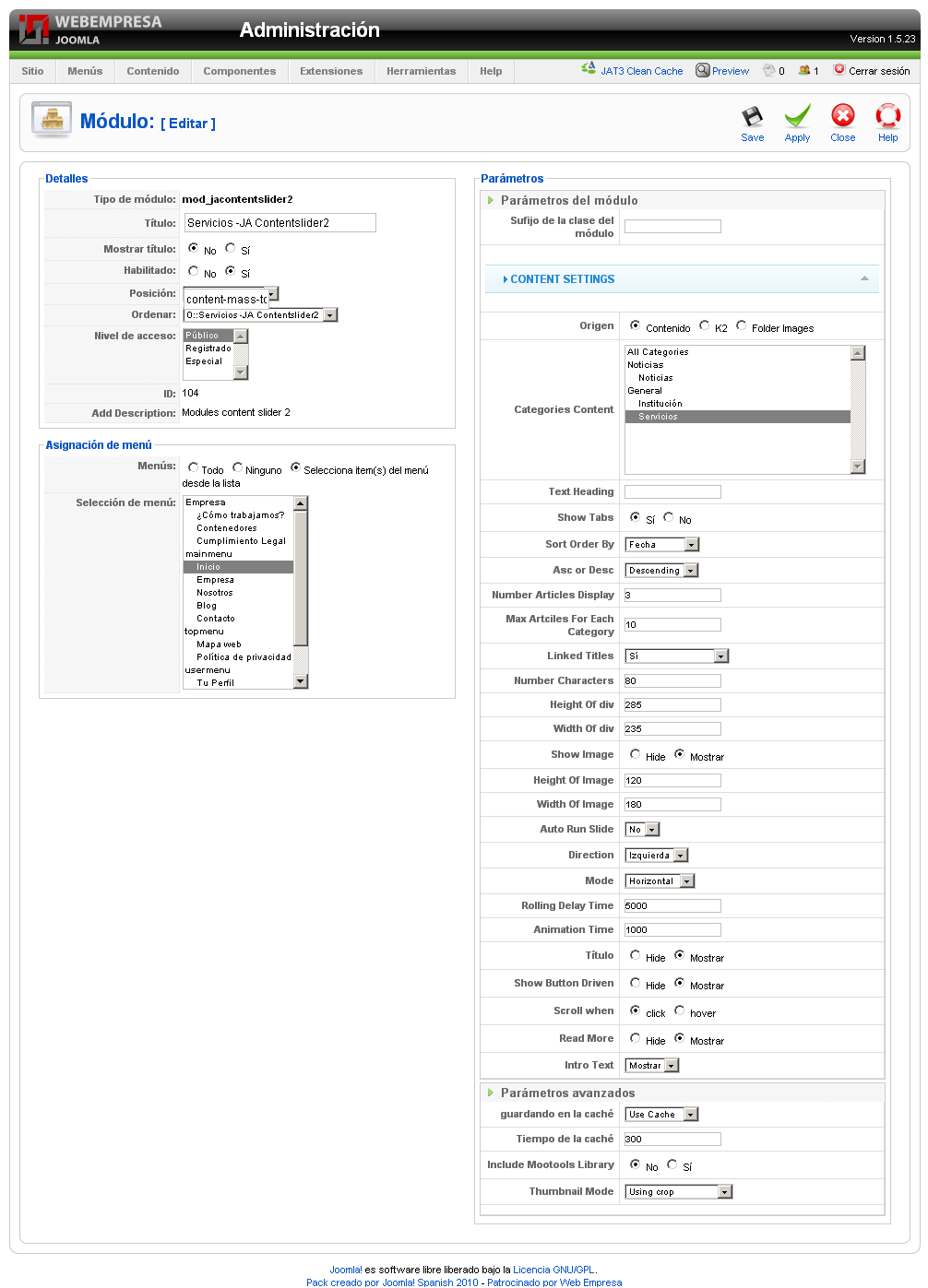Viewport: 928px width, 1288px height.
Task: Click into the Título text field
Action: click(280, 222)
